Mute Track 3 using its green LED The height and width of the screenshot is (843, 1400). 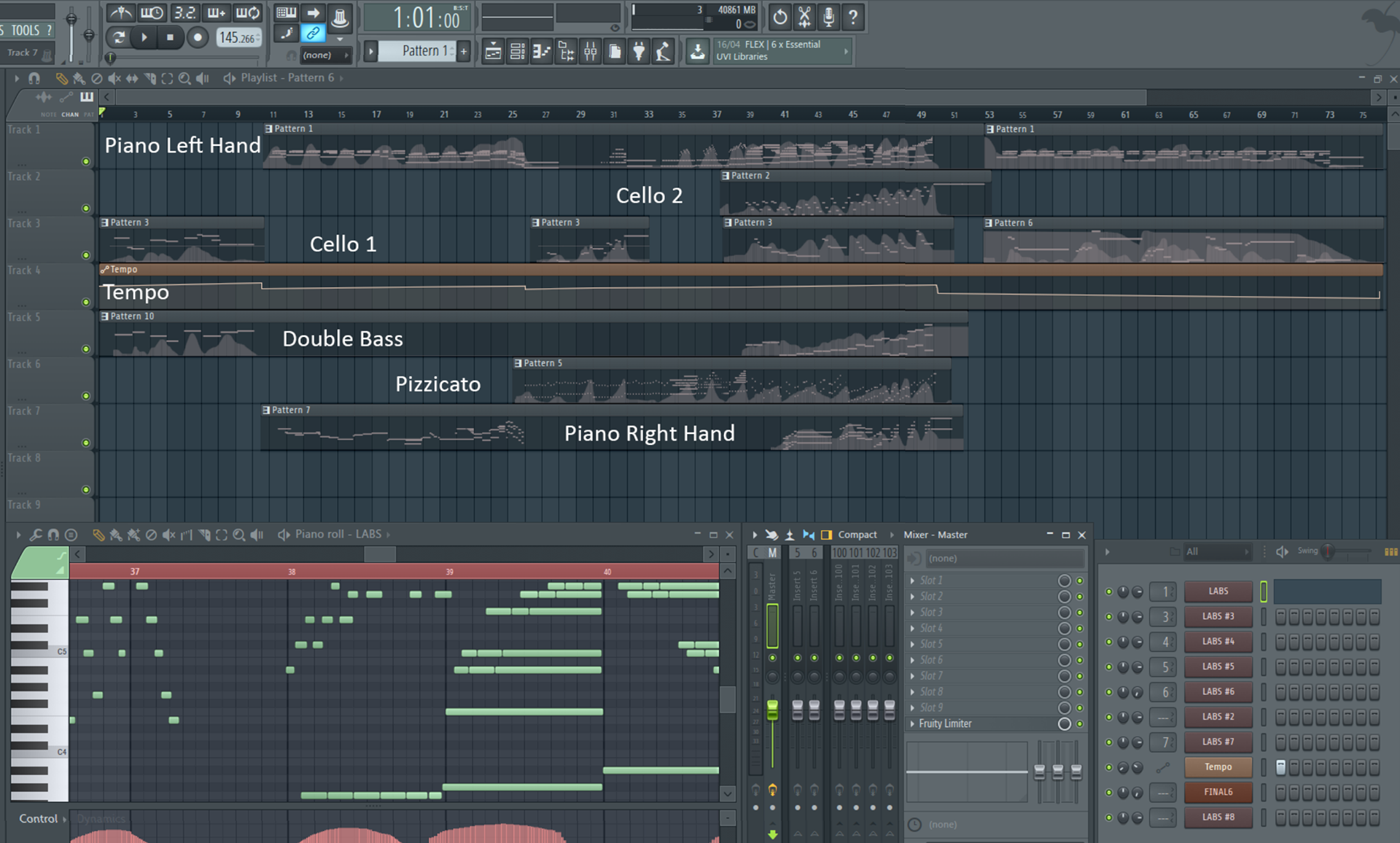[86, 255]
